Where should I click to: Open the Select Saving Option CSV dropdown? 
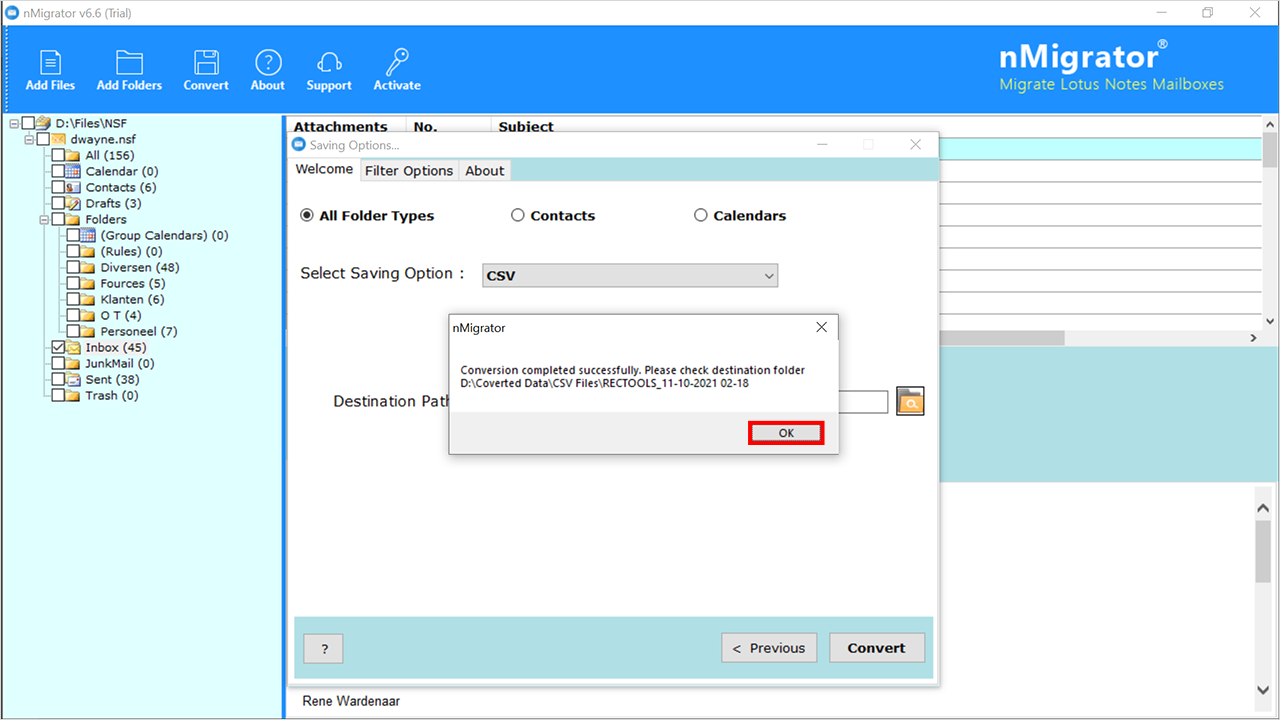point(630,275)
